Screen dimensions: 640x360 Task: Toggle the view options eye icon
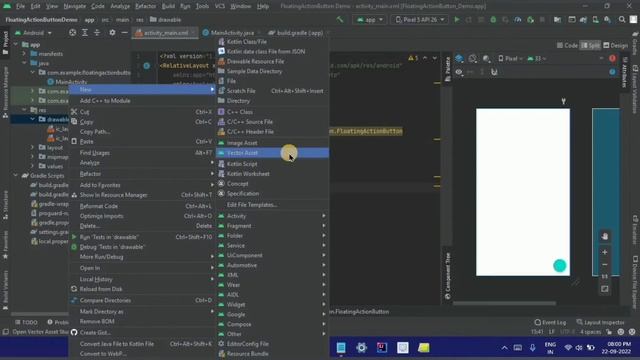[x=459, y=72]
